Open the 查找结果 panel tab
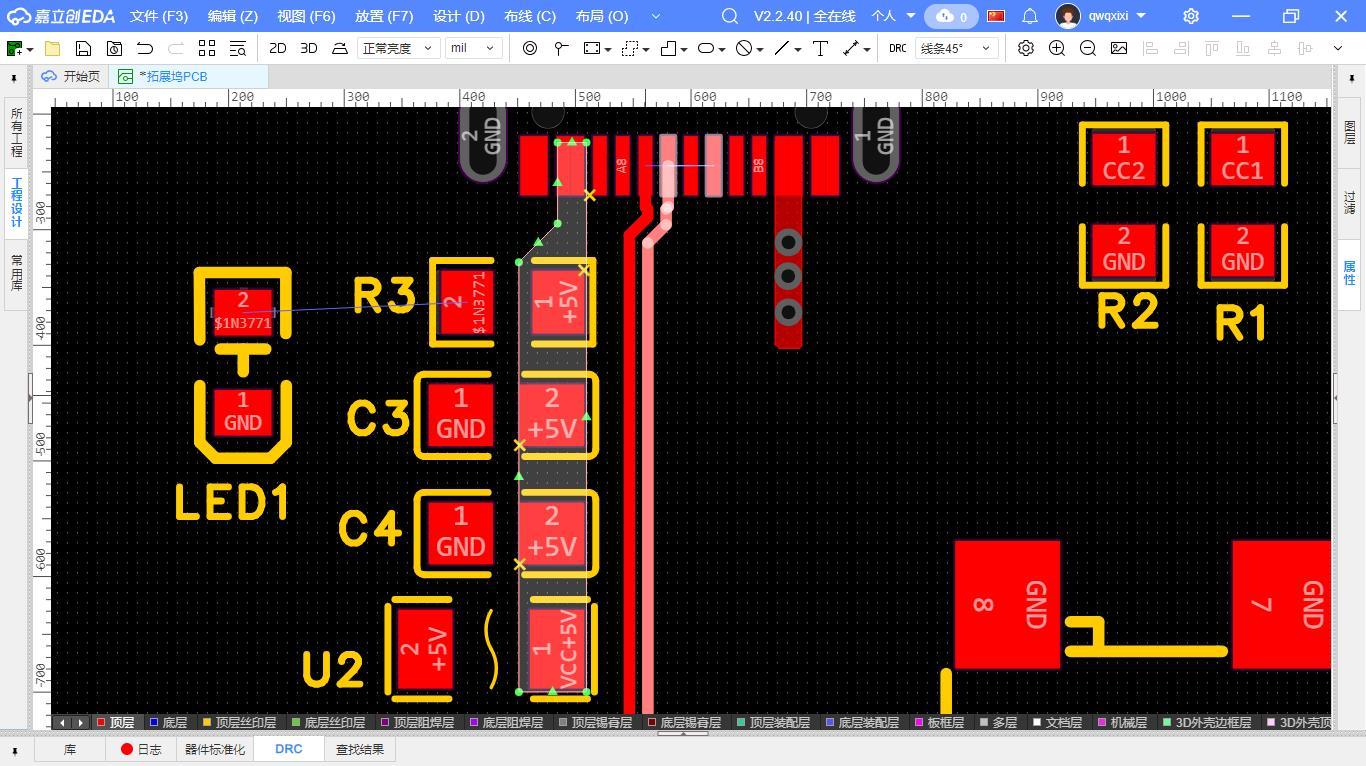The height and width of the screenshot is (766, 1366). pos(359,749)
